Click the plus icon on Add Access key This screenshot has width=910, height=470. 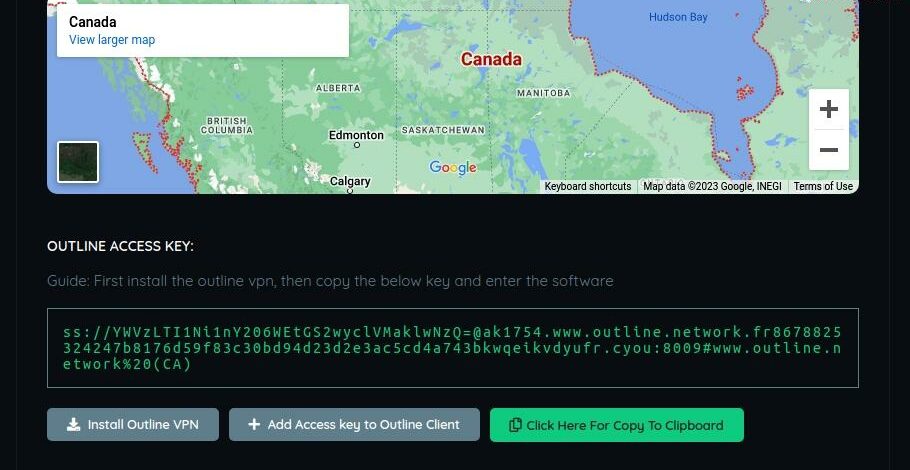(254, 425)
